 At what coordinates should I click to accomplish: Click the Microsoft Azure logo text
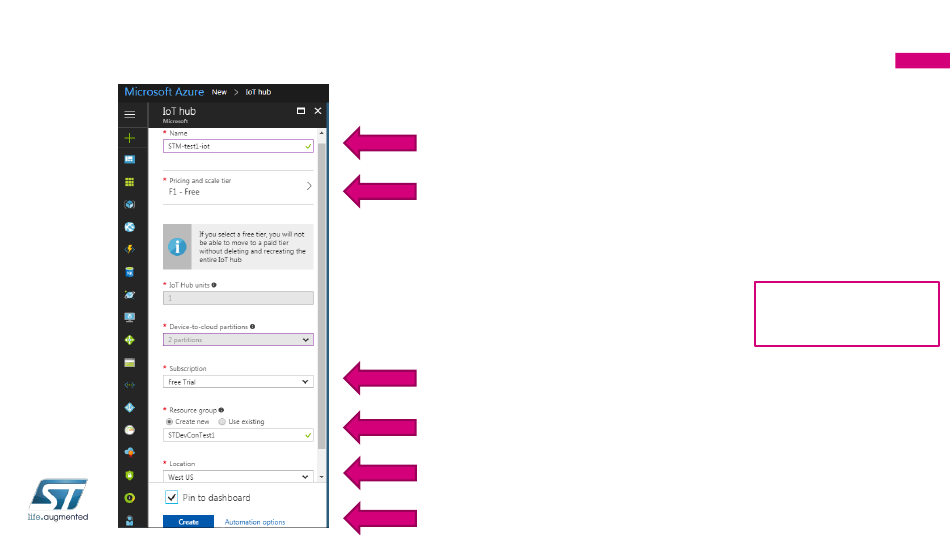[164, 92]
